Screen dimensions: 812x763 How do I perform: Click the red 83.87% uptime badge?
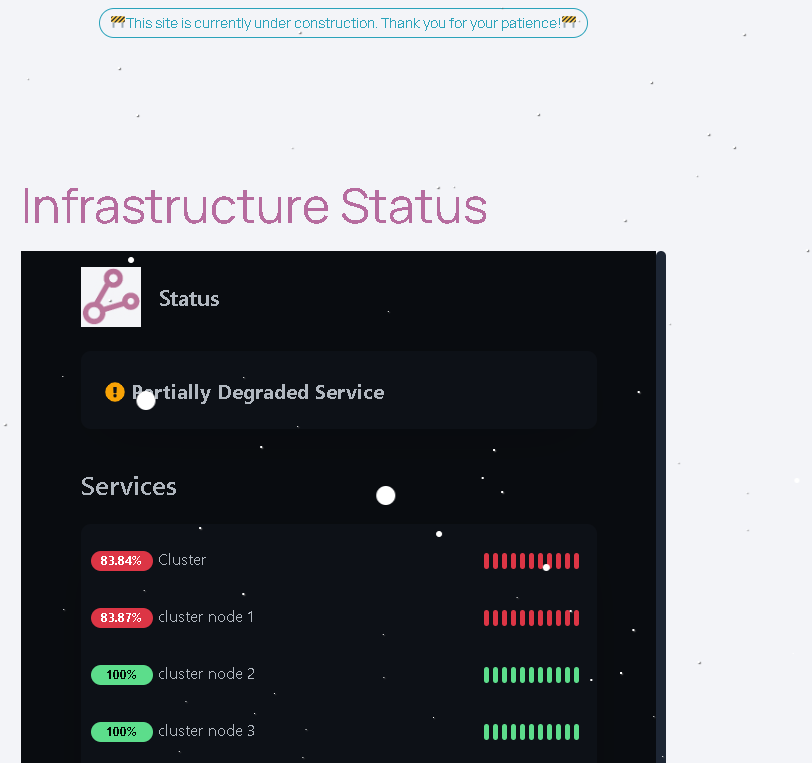122,618
